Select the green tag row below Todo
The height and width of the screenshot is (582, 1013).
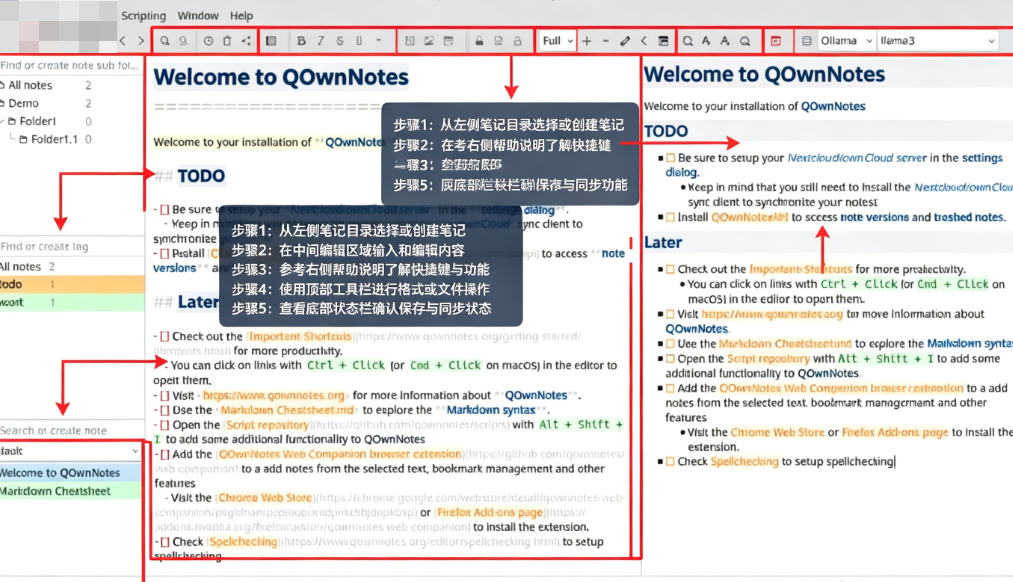pos(71,302)
